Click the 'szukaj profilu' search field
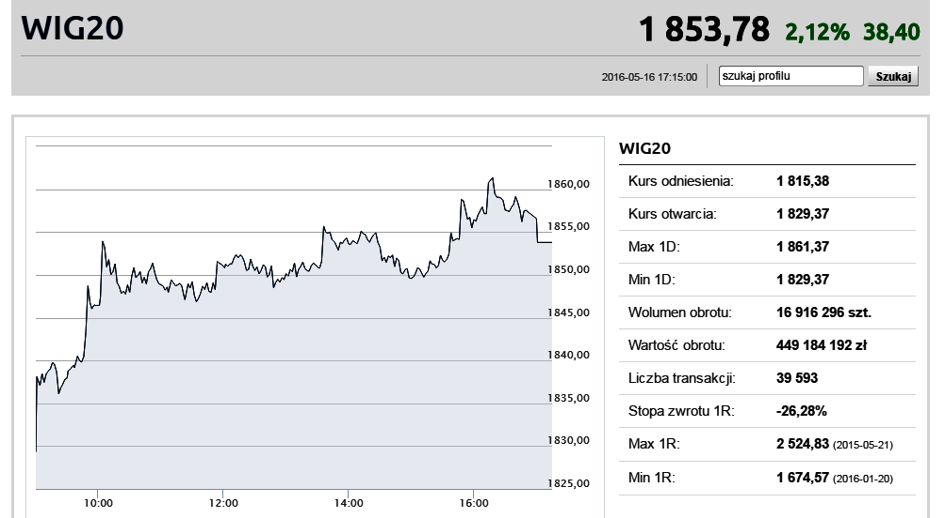Image resolution: width=945 pixels, height=518 pixels. [x=791, y=76]
